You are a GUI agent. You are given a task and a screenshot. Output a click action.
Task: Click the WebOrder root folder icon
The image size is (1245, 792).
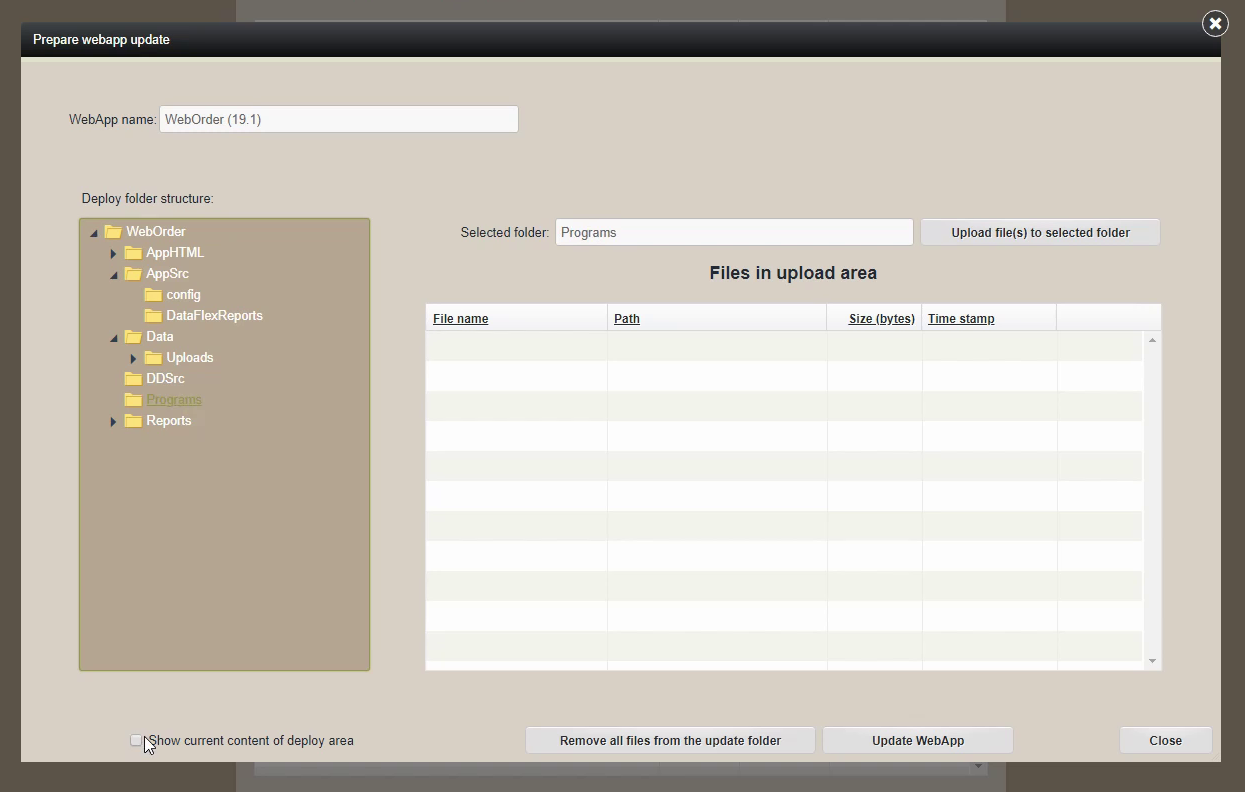click(113, 232)
